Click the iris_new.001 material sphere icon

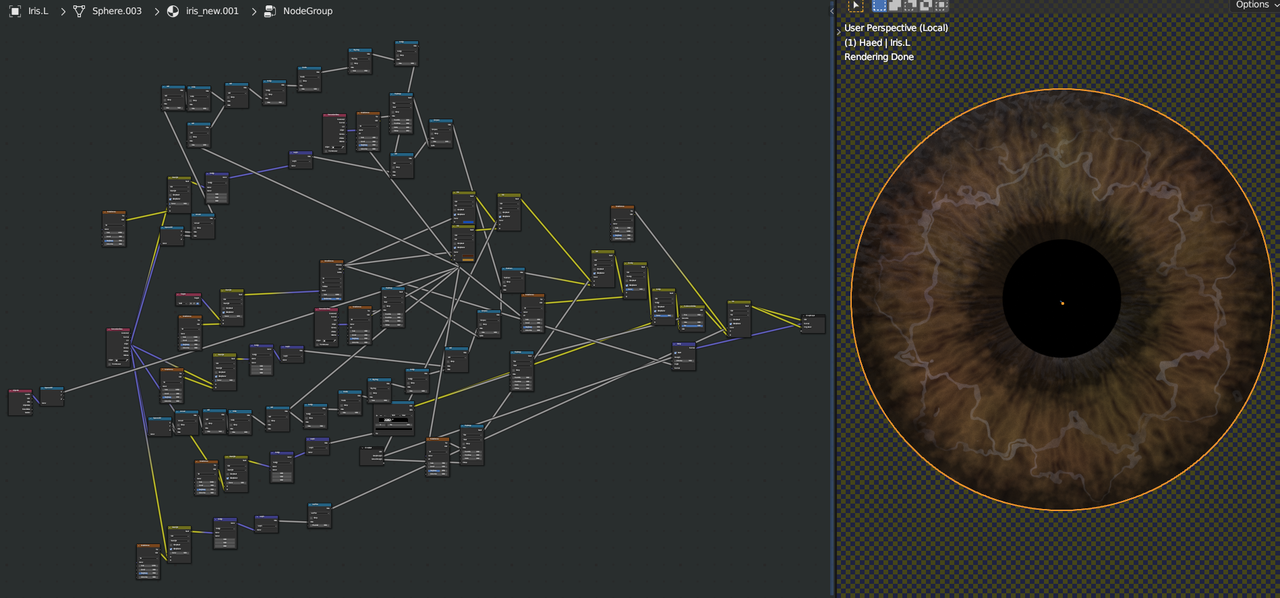pyautogui.click(x=172, y=11)
